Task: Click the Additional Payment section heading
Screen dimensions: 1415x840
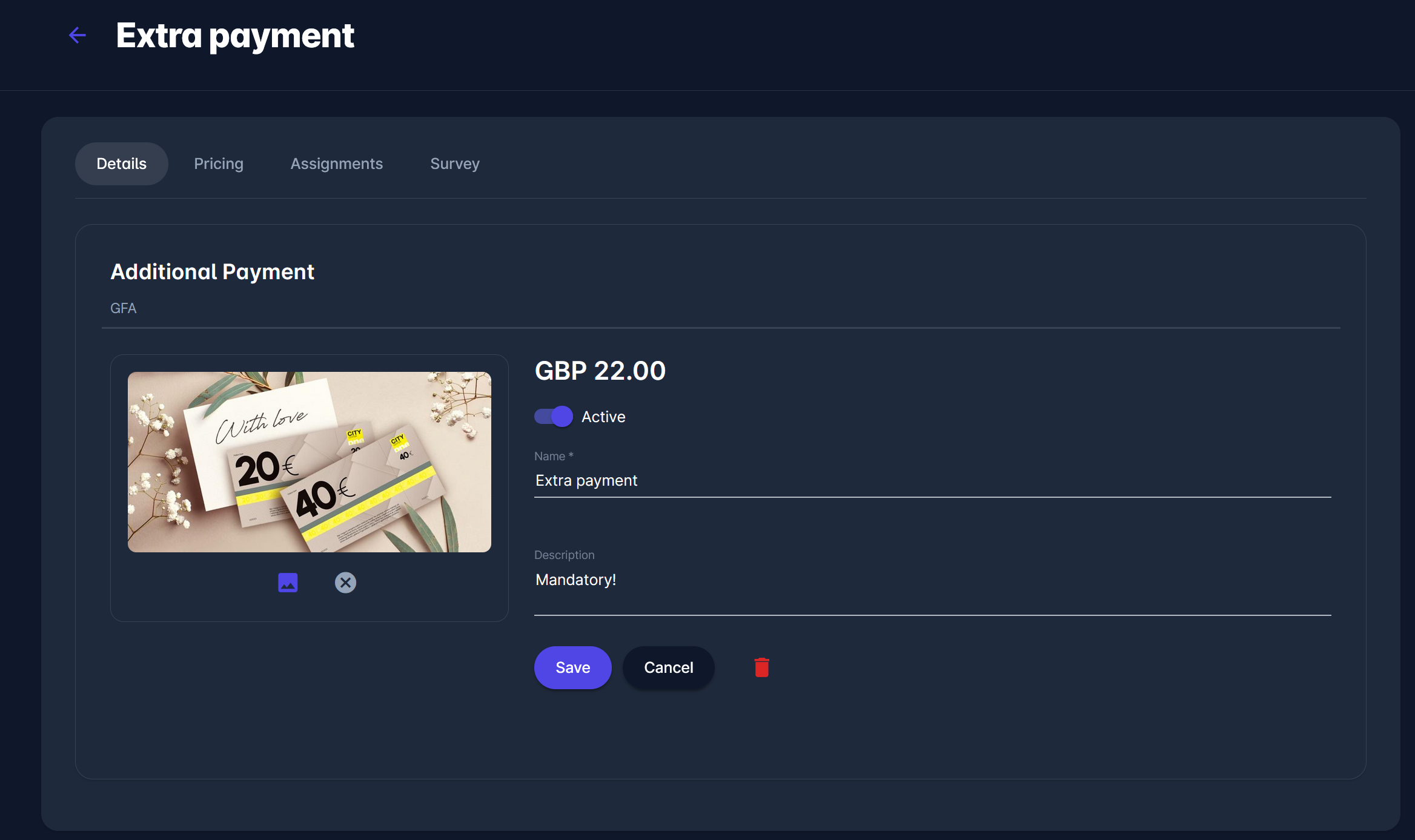Action: point(212,272)
